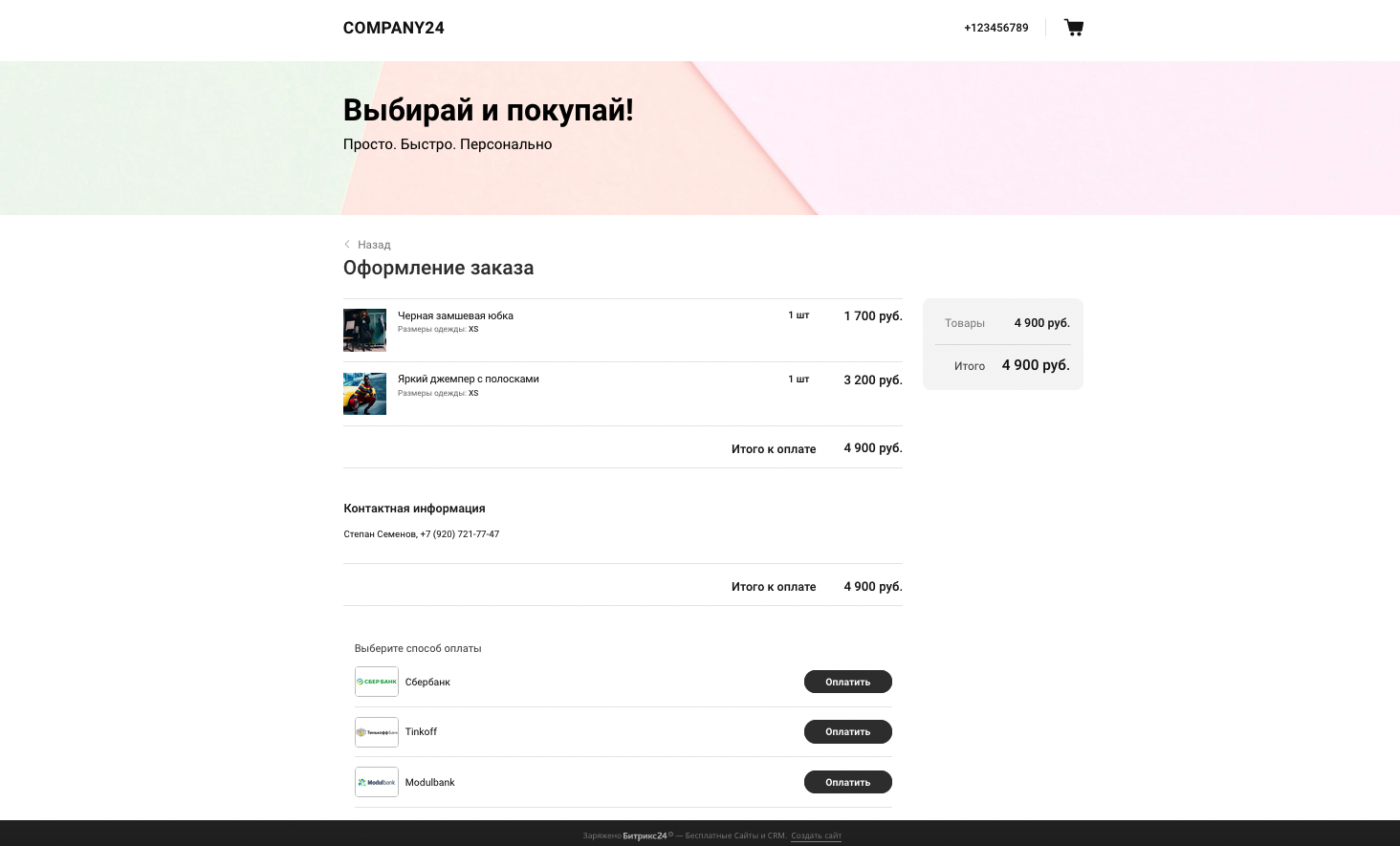Pay with Modulbank via Оплатить button
Screen dimensions: 1400x846
[848, 782]
